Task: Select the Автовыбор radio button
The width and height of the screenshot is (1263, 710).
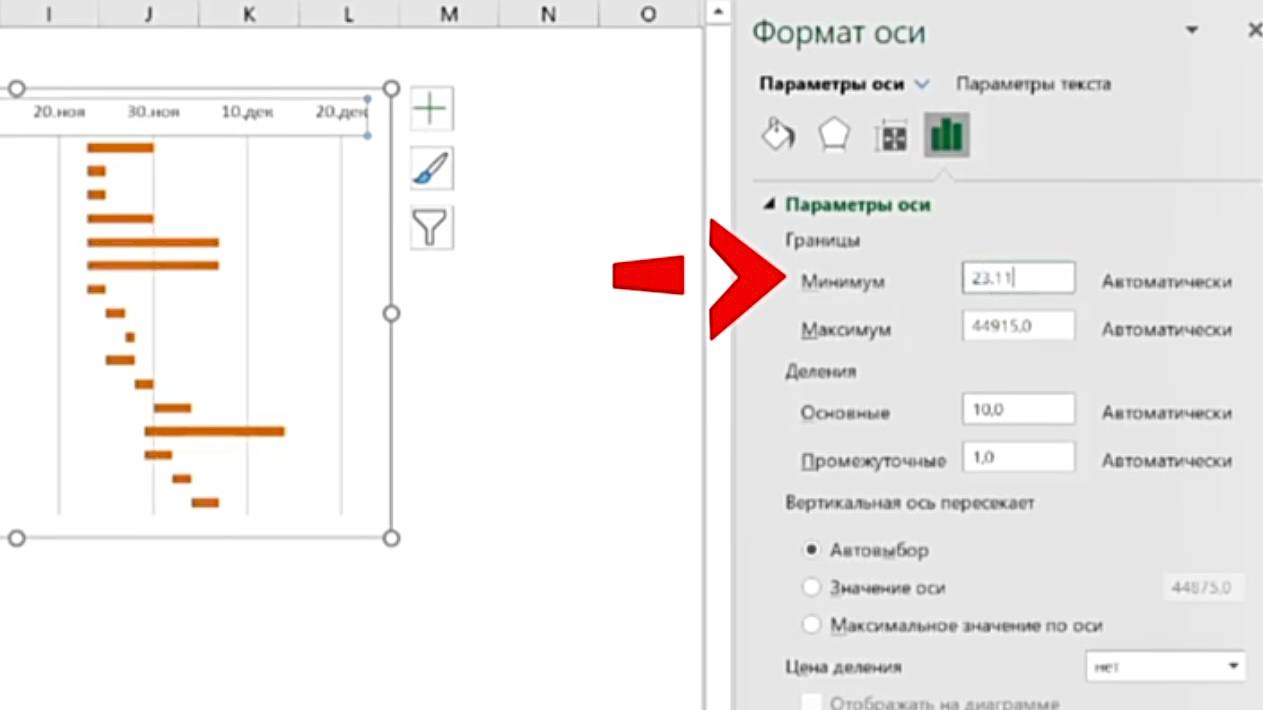Action: 812,550
